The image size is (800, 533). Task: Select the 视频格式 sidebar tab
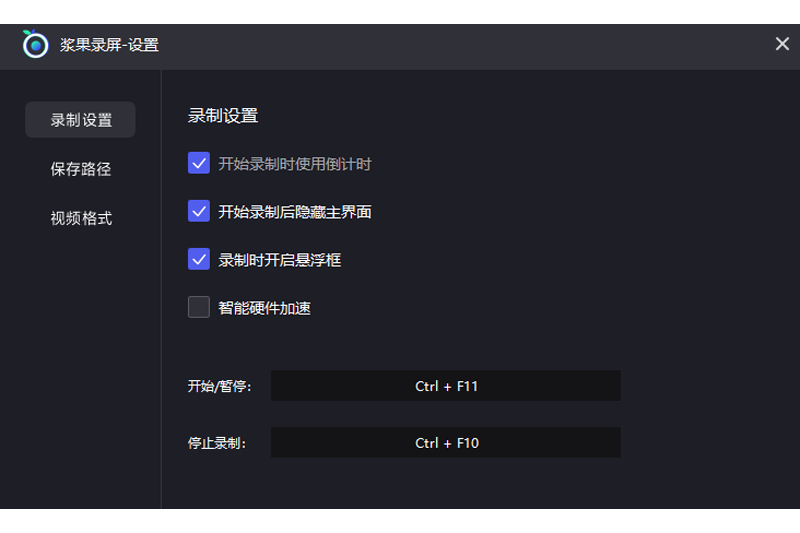(x=81, y=218)
